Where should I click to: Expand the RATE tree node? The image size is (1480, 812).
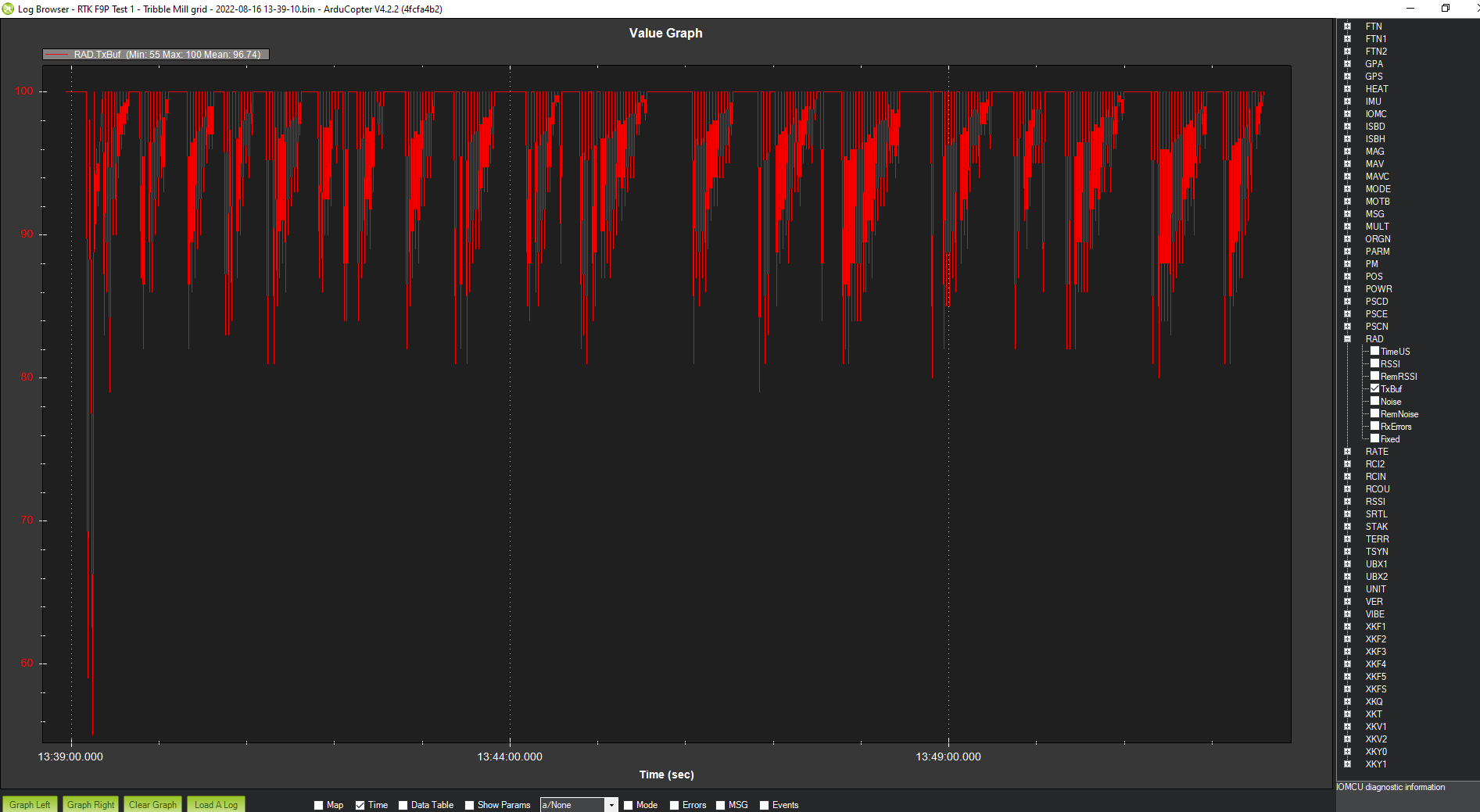(x=1347, y=451)
